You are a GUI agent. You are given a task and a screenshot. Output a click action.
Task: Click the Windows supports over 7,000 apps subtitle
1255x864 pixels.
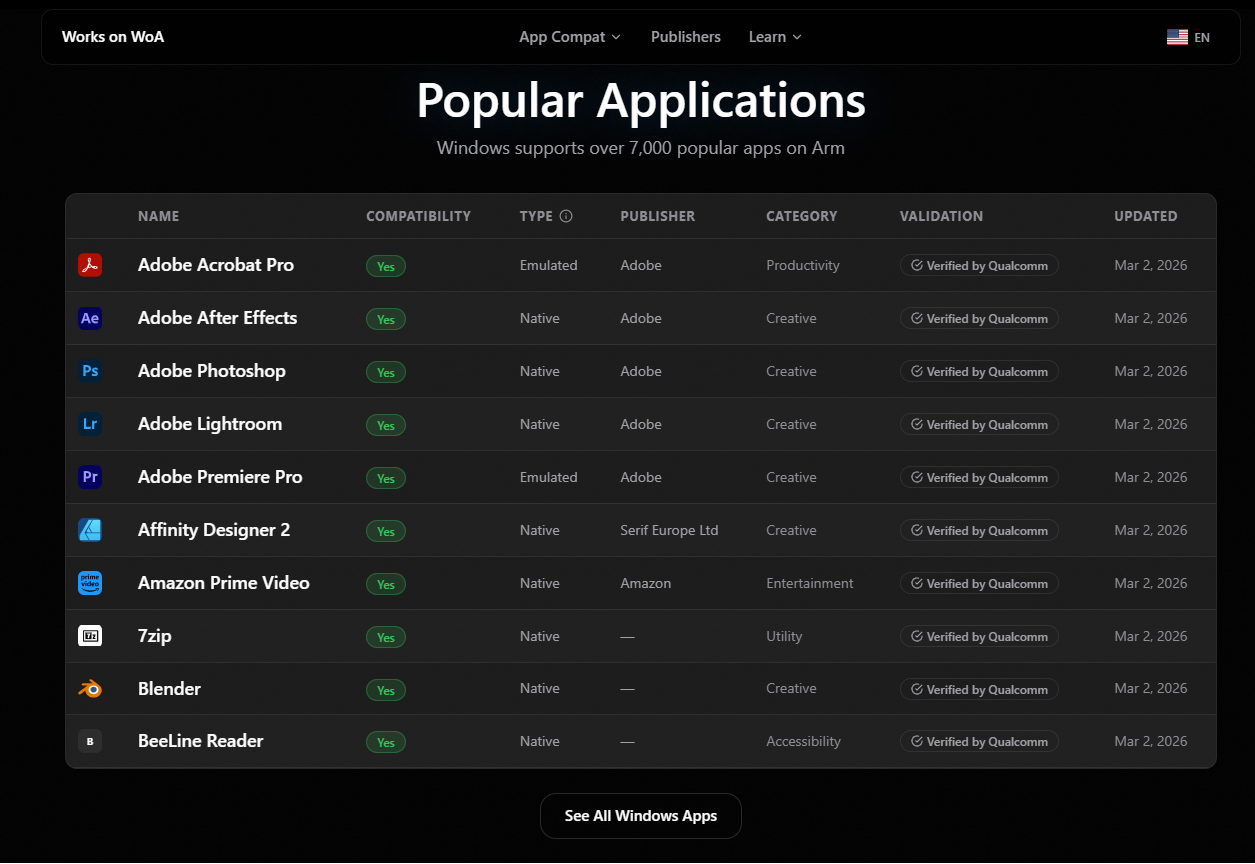641,148
